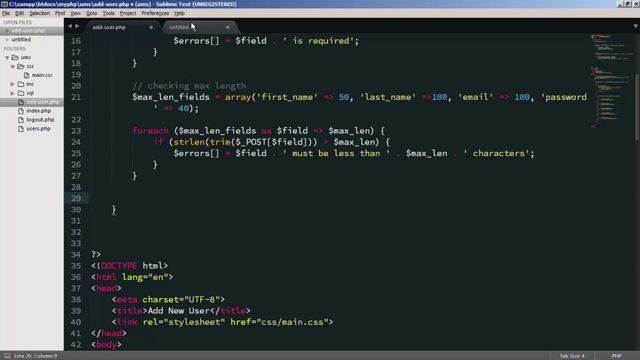
Task: Click the DOCTYPE text on line 35
Action: coord(119,266)
